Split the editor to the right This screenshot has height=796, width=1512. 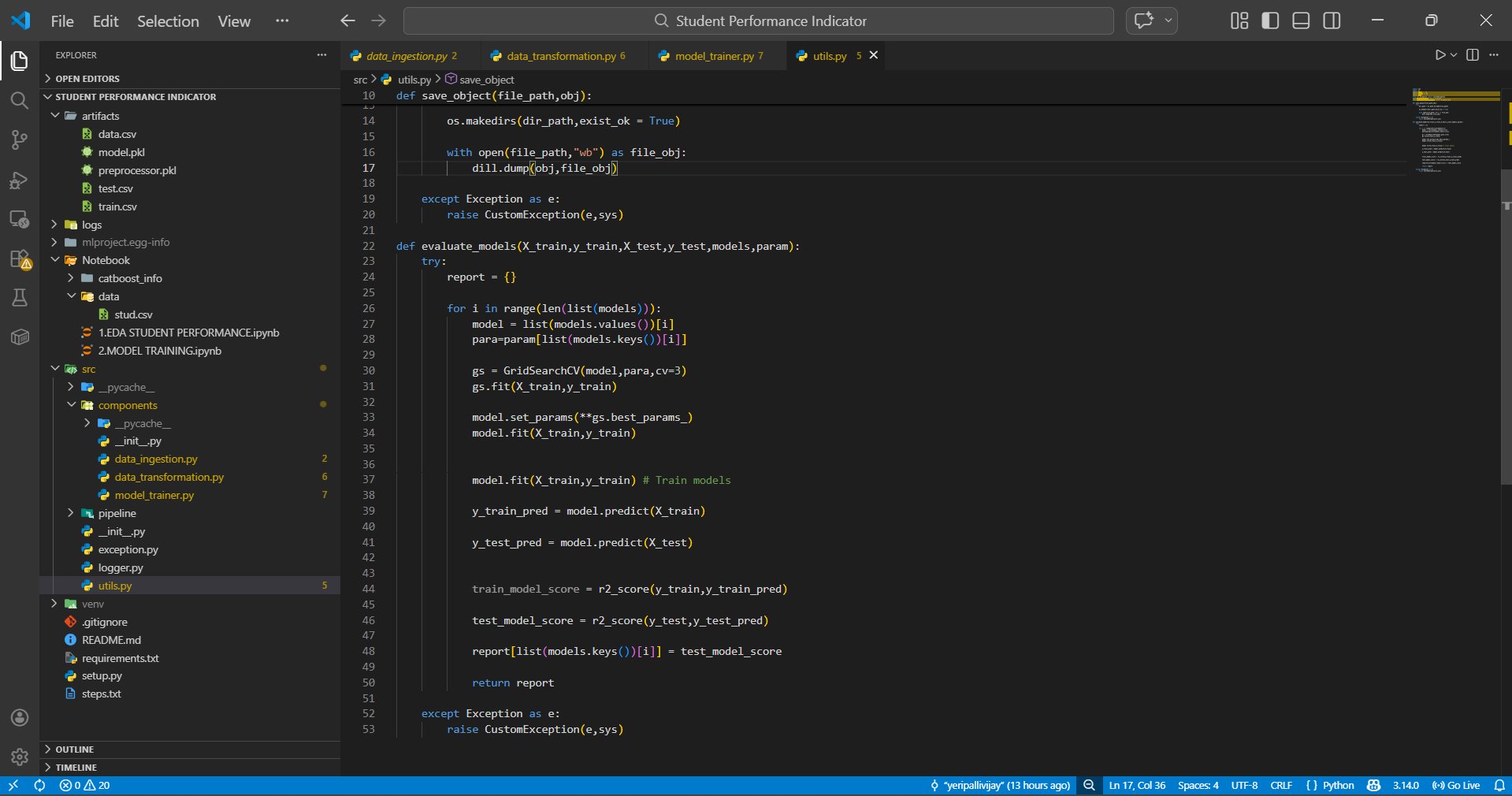pos(1472,55)
